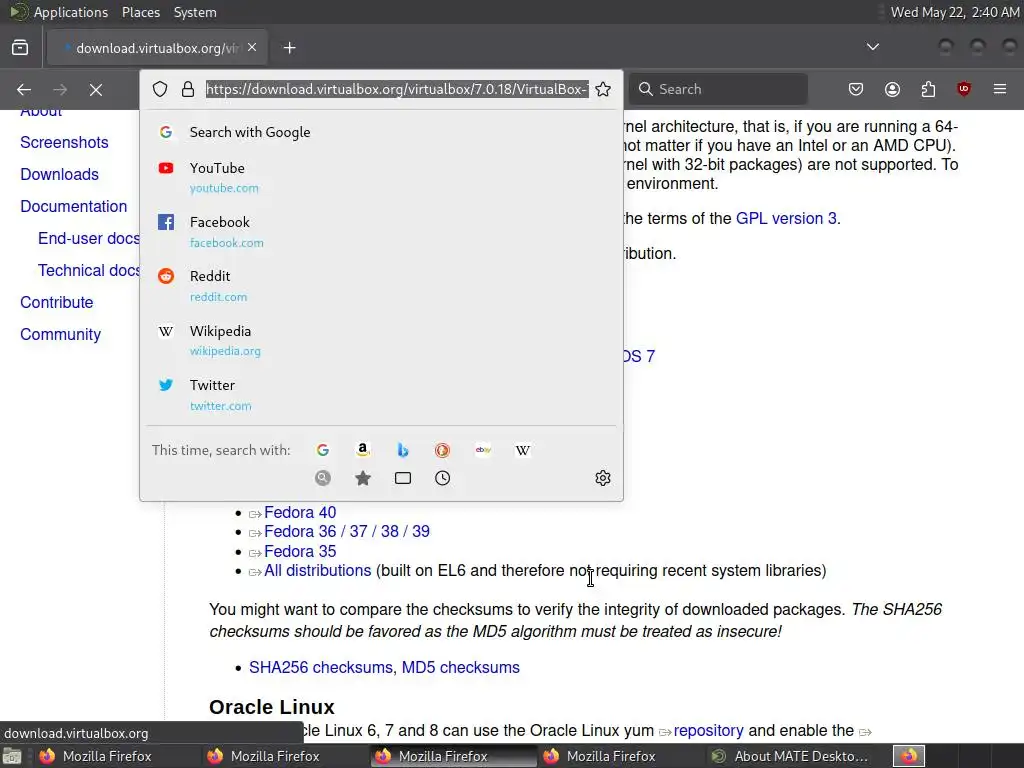The width and height of the screenshot is (1024, 768).
Task: Open a new tab with plus button
Action: click(x=289, y=48)
